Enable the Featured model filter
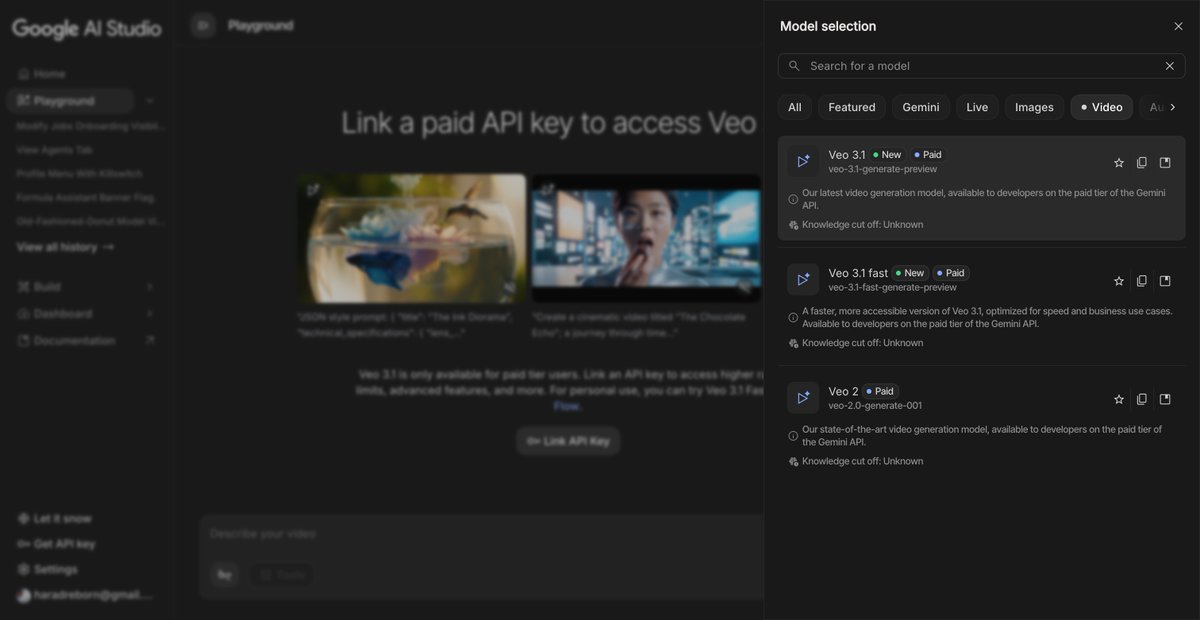This screenshot has width=1200, height=620. pos(851,106)
